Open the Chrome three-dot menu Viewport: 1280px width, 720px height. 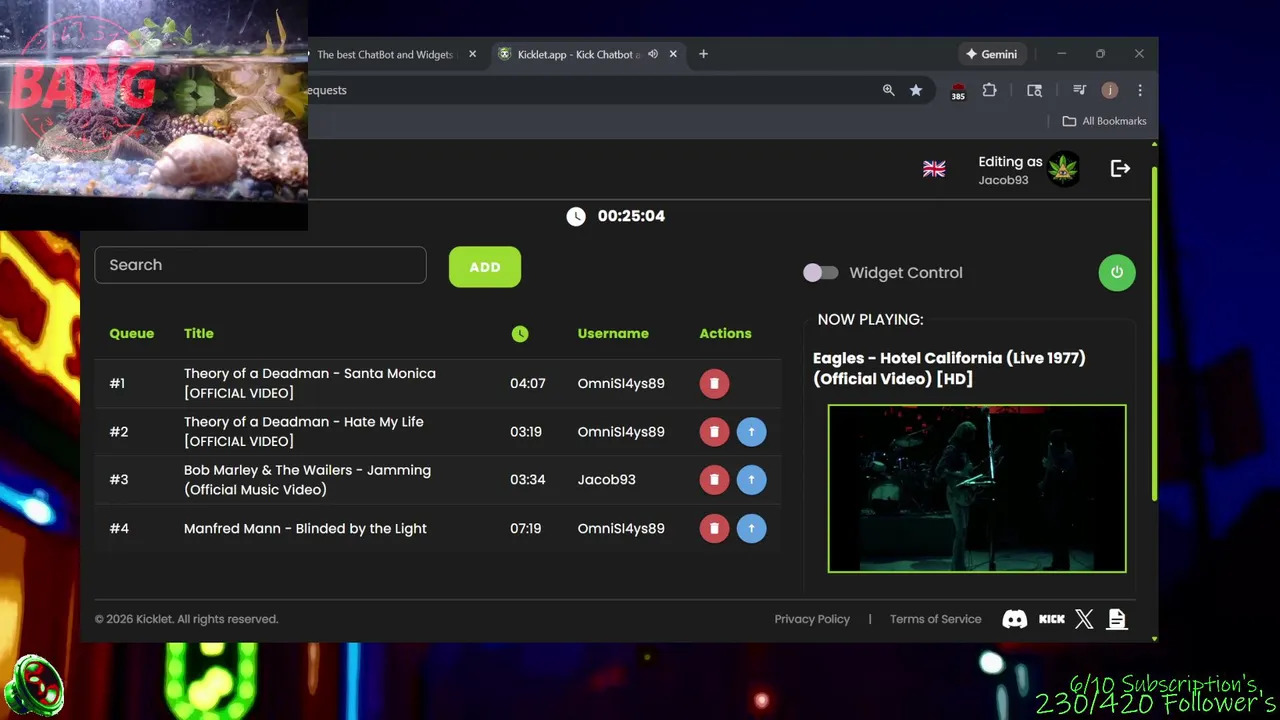tap(1140, 90)
